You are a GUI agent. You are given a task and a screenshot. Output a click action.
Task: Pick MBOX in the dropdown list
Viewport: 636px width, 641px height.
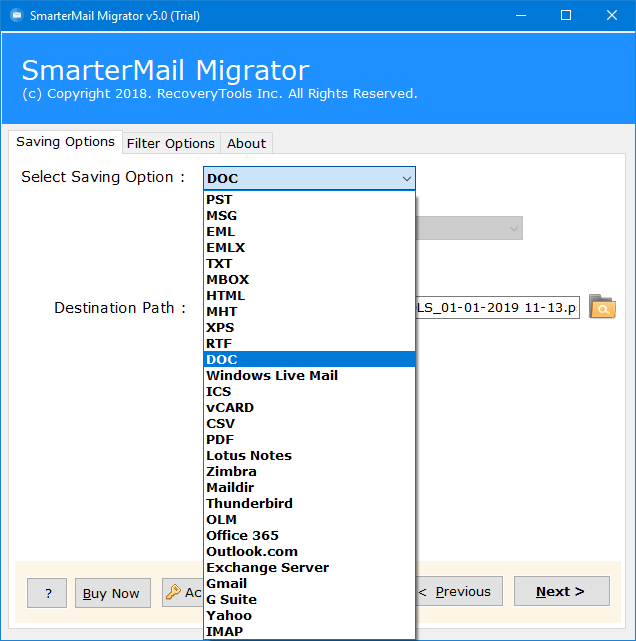click(x=309, y=279)
